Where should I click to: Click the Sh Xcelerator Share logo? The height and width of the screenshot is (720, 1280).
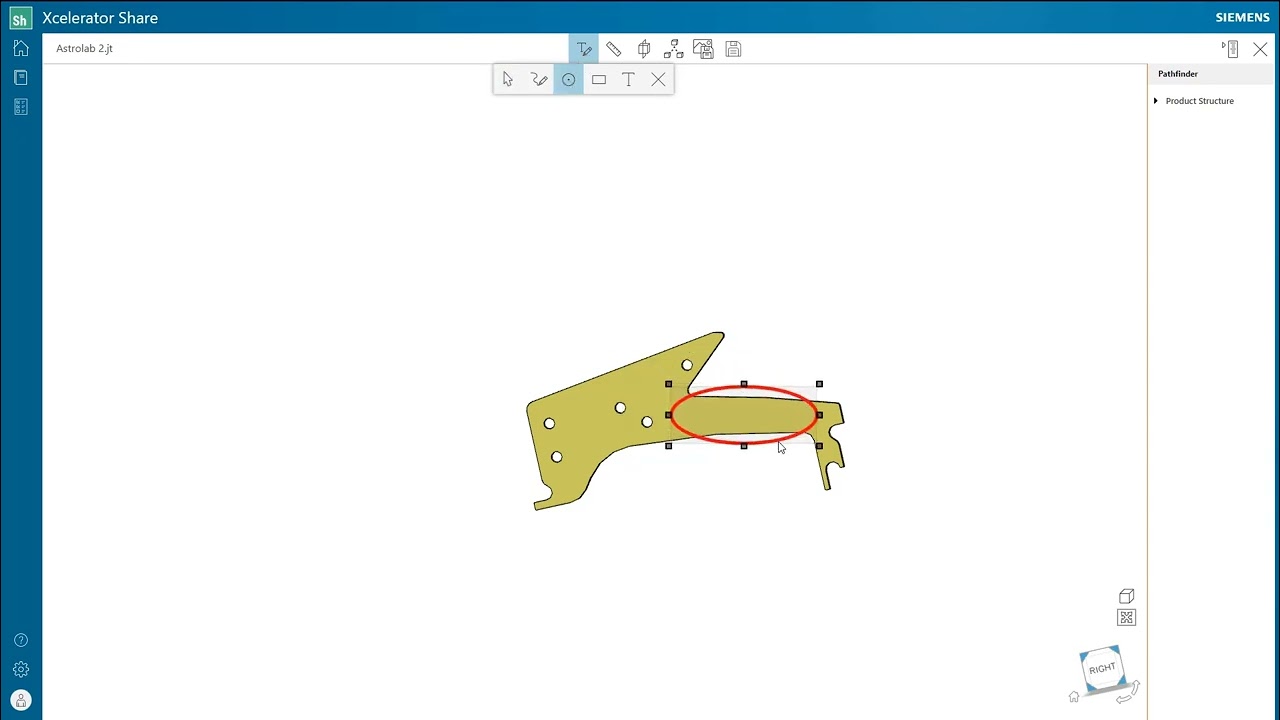point(20,18)
